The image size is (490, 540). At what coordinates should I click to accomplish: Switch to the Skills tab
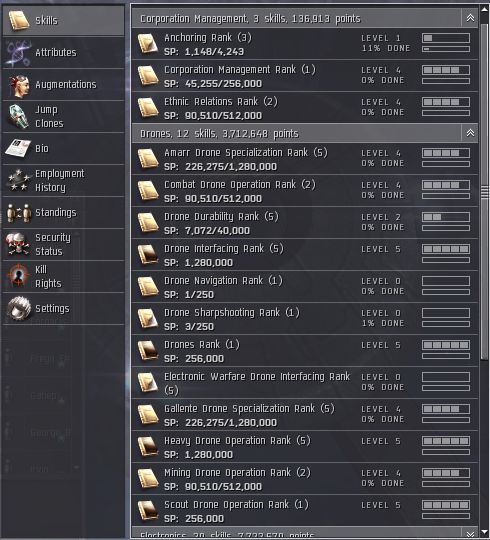(x=63, y=20)
